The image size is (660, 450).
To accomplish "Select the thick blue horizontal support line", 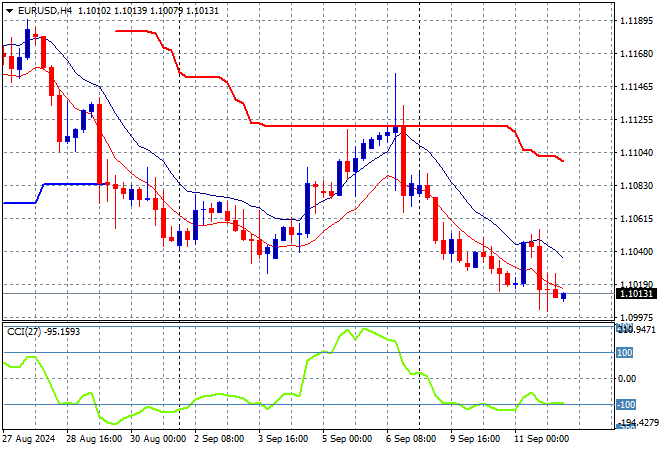I will 70,184.
